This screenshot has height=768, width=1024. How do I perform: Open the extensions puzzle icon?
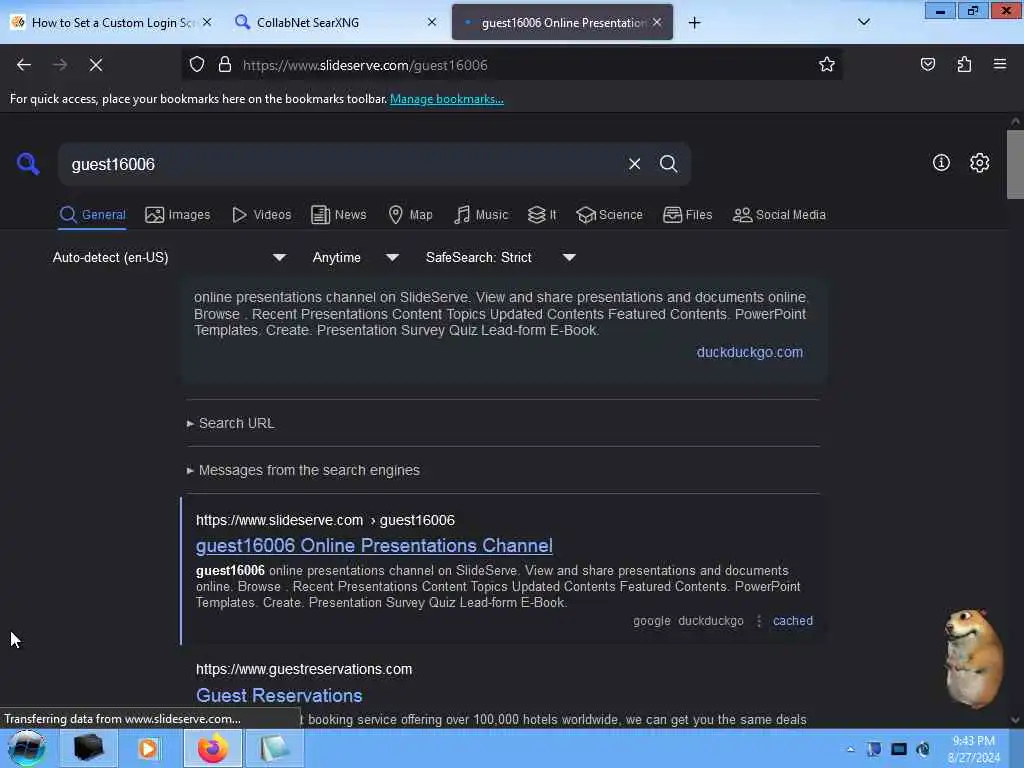click(964, 65)
